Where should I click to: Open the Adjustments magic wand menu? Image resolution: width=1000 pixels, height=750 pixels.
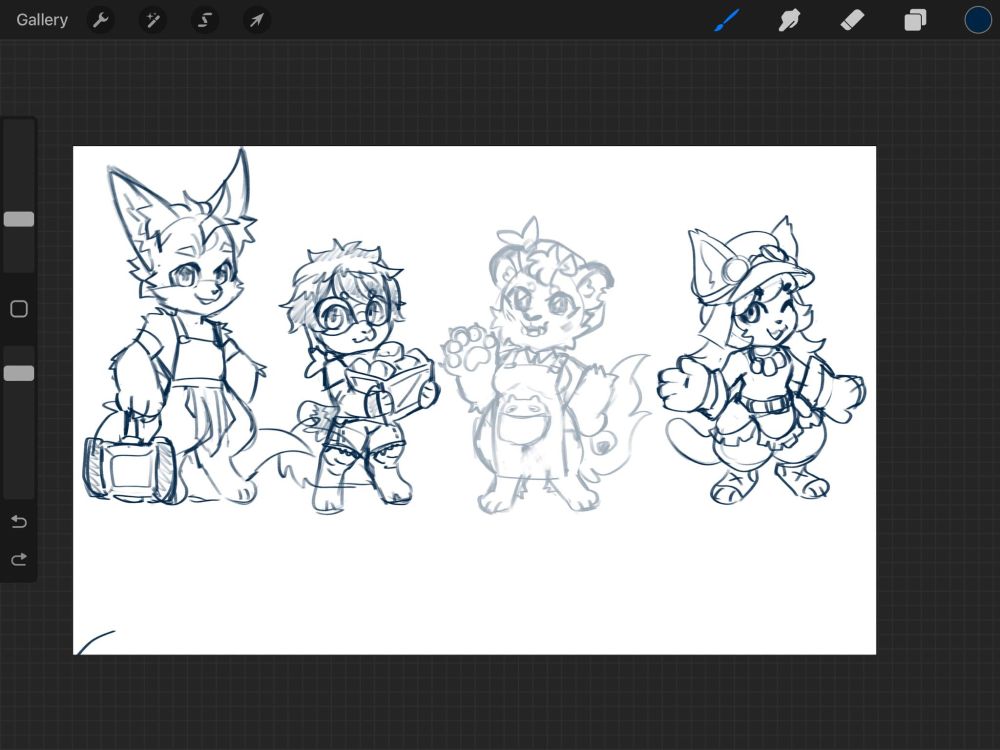(x=153, y=20)
